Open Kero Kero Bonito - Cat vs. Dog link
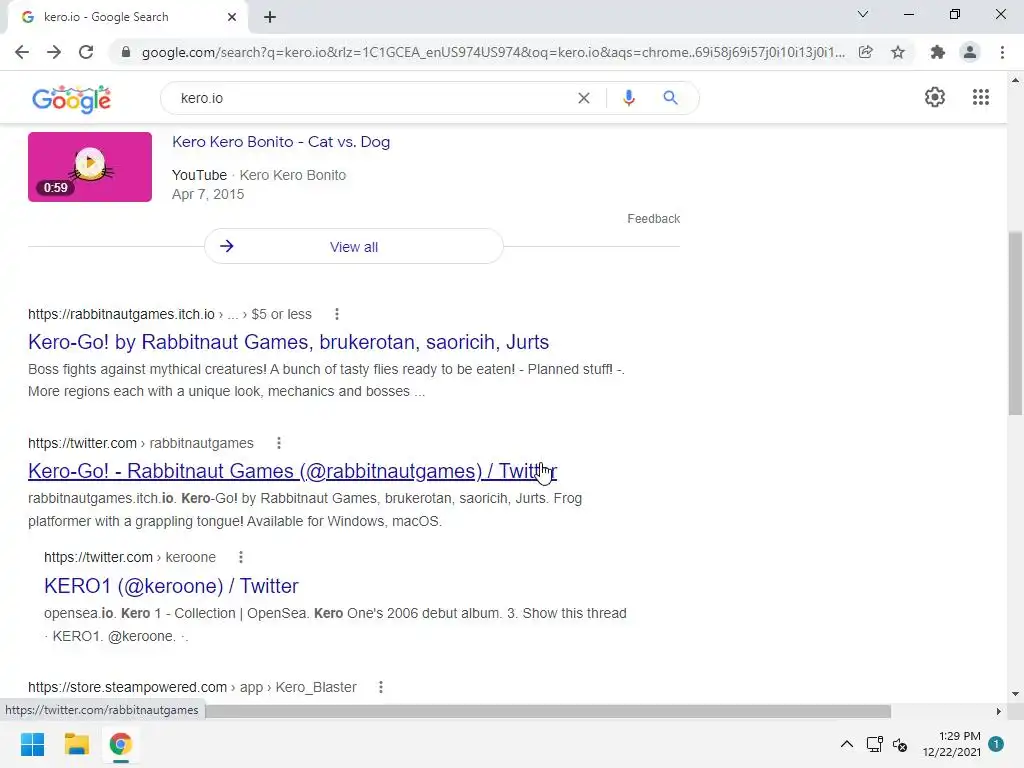The width and height of the screenshot is (1024, 768). click(x=281, y=142)
